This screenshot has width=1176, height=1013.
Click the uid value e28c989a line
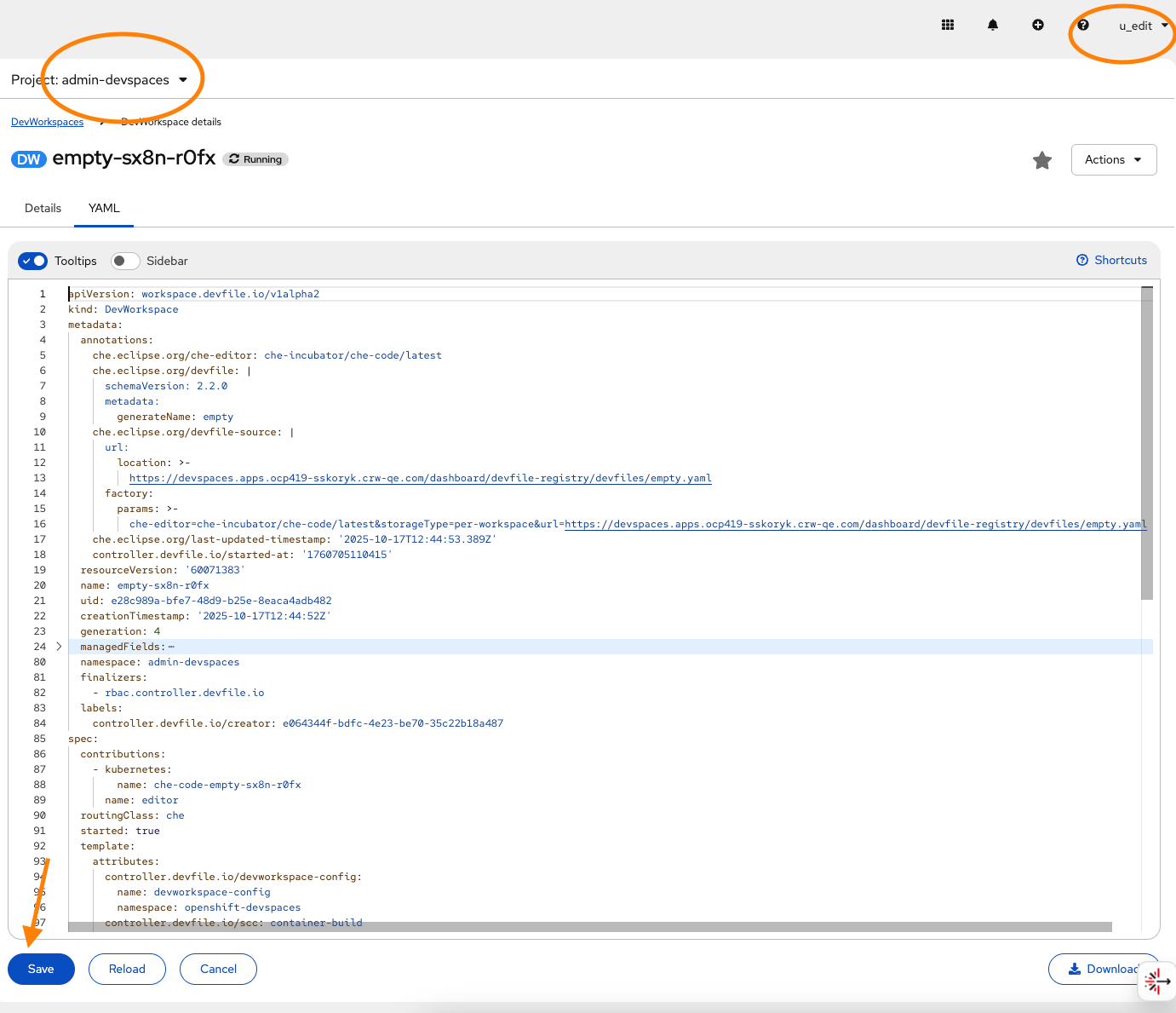(206, 601)
